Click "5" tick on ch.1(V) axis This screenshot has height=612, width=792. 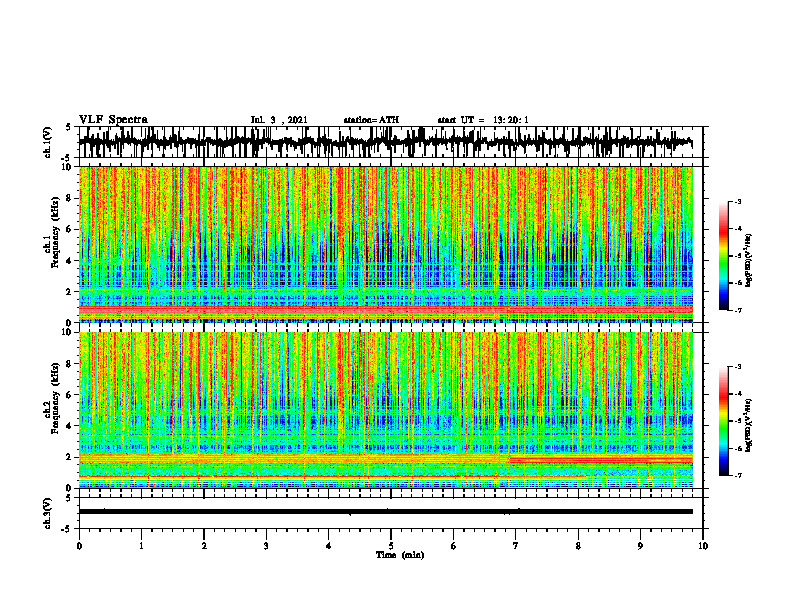click(68, 128)
